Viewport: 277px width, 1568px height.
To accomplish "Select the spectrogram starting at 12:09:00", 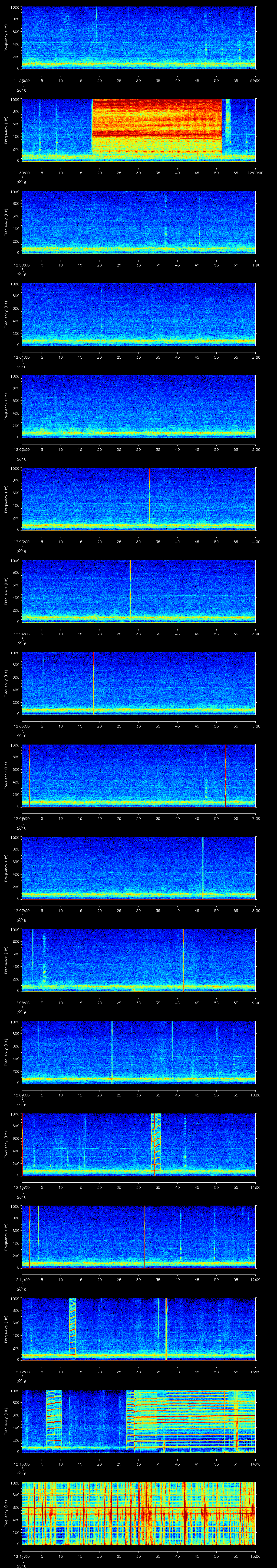I will point(139,1052).
